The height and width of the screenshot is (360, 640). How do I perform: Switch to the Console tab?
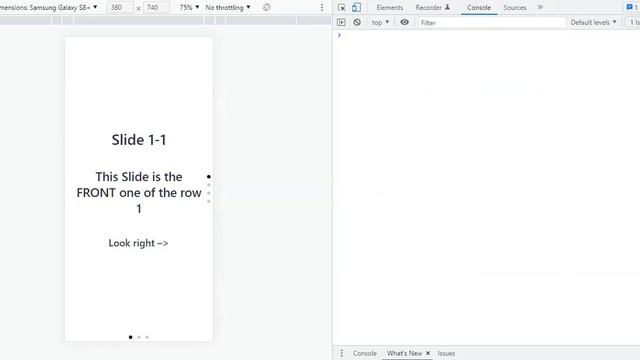click(x=479, y=7)
